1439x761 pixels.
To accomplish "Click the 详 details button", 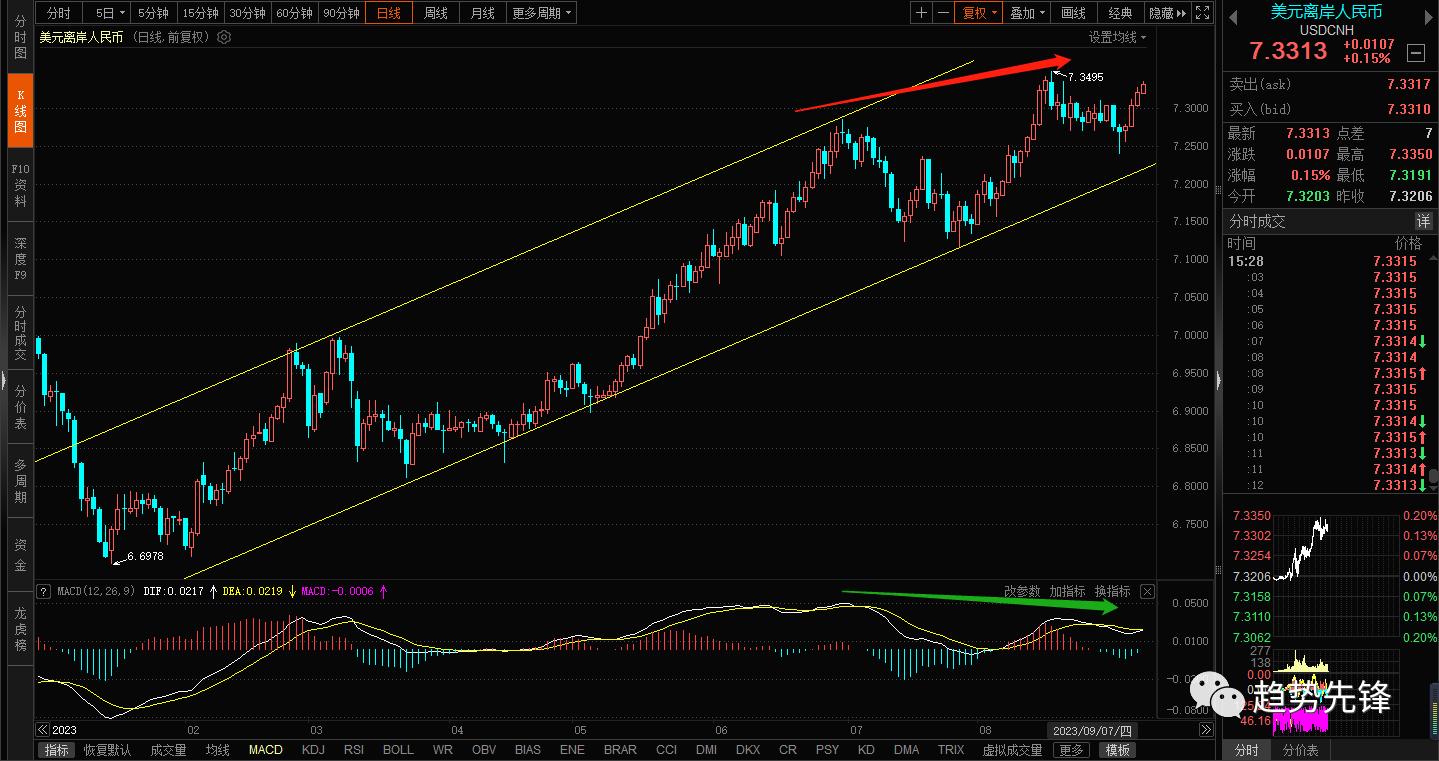I will tap(1422, 221).
